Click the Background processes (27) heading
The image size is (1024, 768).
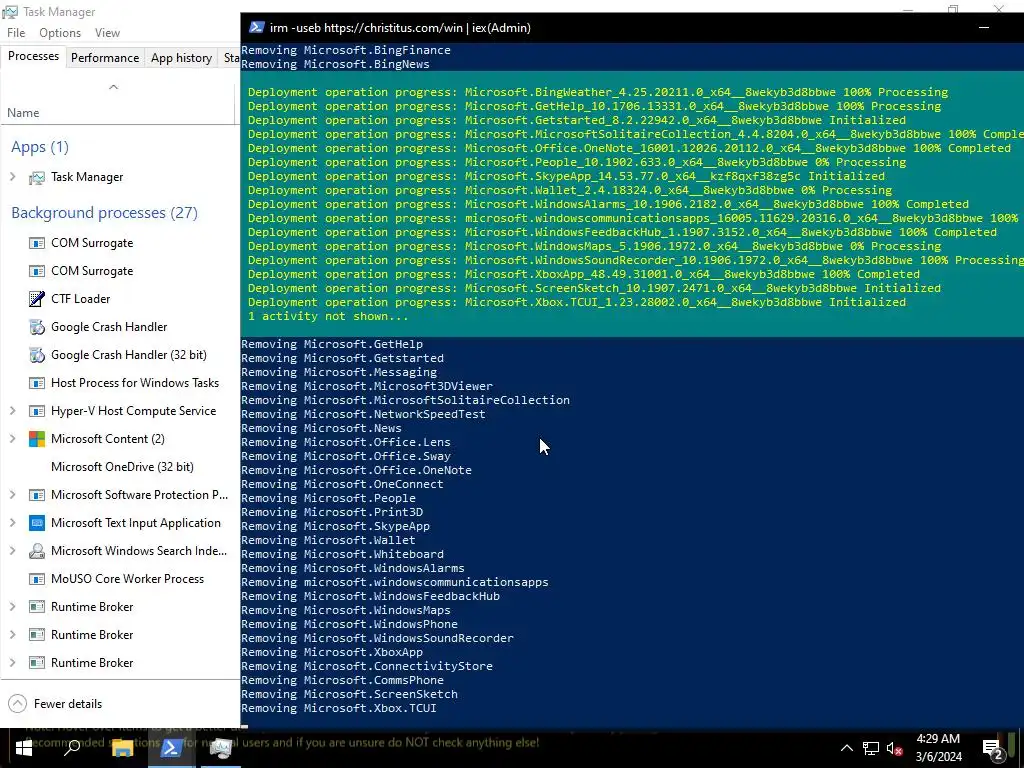coord(104,213)
